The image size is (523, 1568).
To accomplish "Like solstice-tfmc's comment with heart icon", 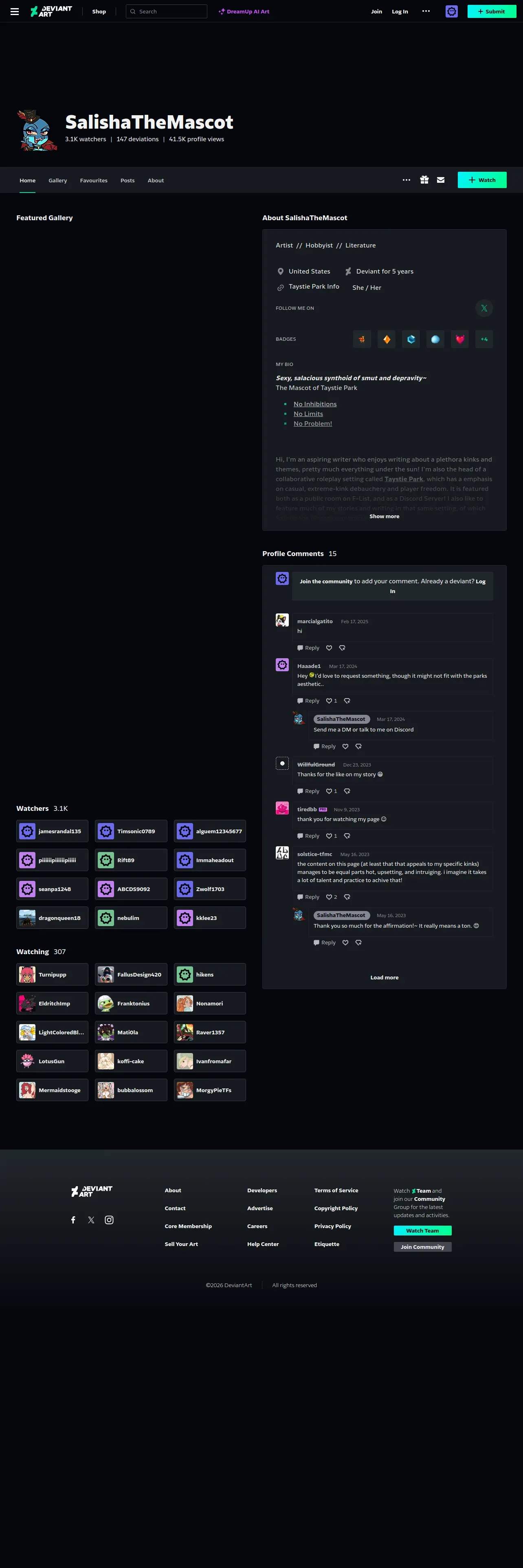I will pyautogui.click(x=330, y=897).
